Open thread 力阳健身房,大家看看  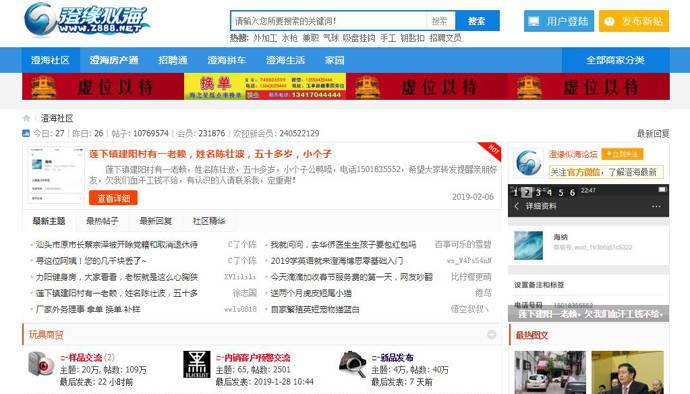click(117, 277)
